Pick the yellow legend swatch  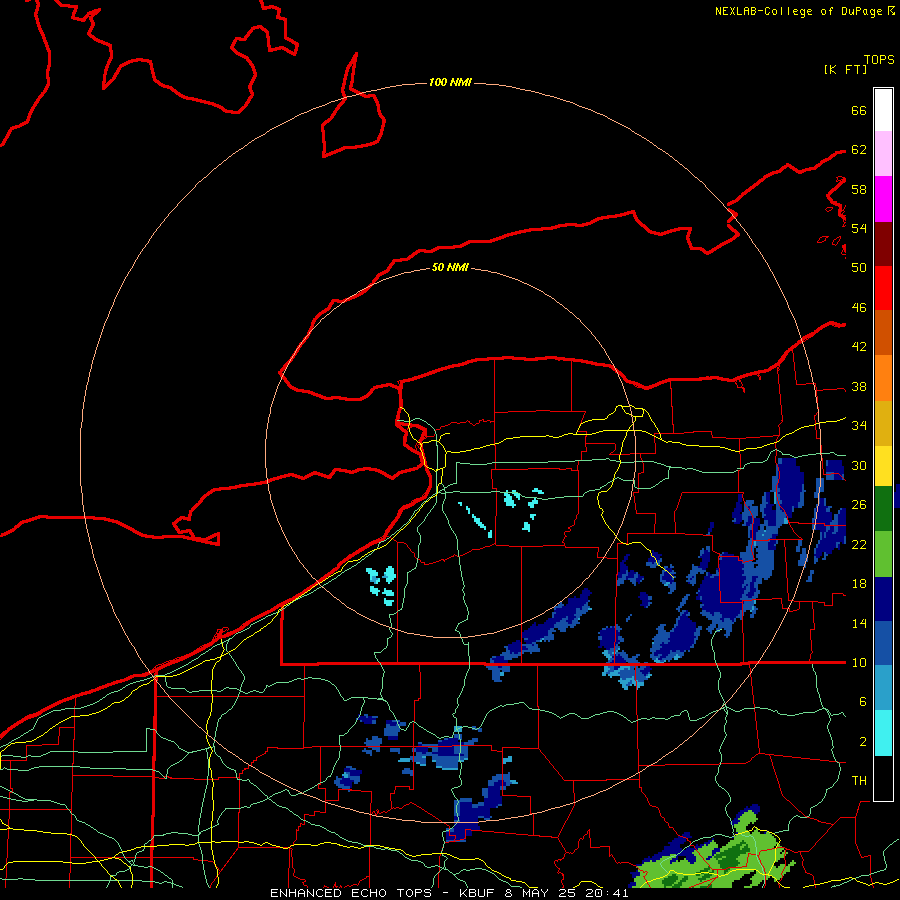[883, 465]
